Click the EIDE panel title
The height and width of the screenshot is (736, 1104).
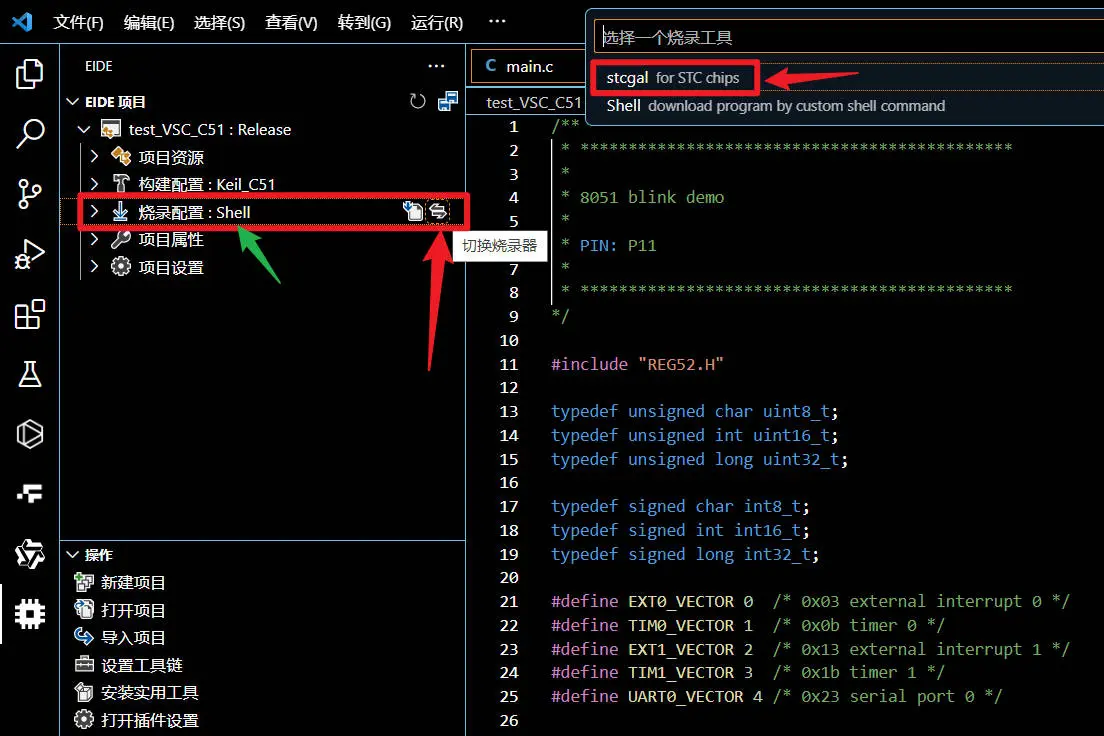point(99,66)
